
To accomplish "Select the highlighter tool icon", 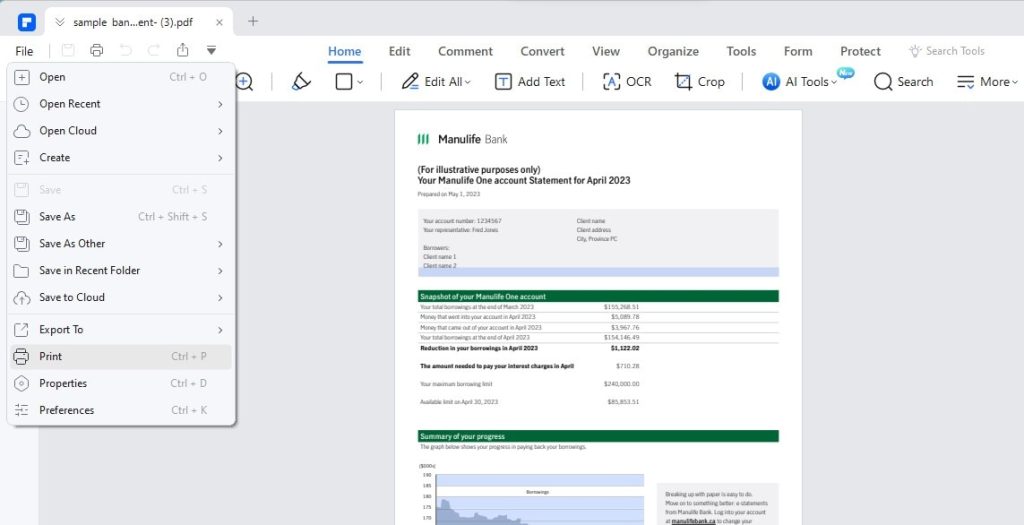I will [x=301, y=82].
